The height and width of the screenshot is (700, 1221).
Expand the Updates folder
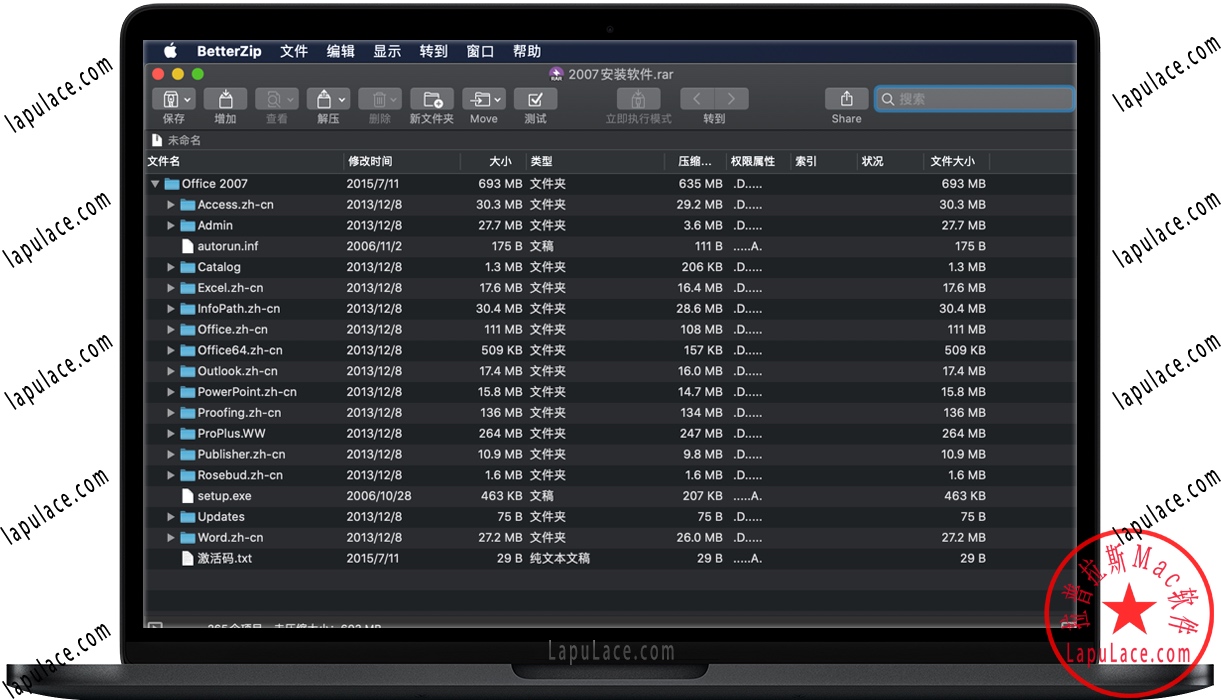pyautogui.click(x=171, y=517)
